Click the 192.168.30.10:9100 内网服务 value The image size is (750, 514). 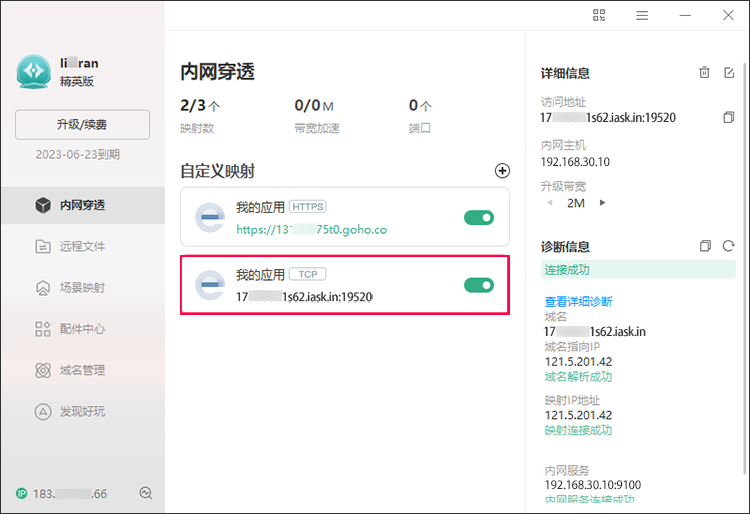pyautogui.click(x=593, y=485)
